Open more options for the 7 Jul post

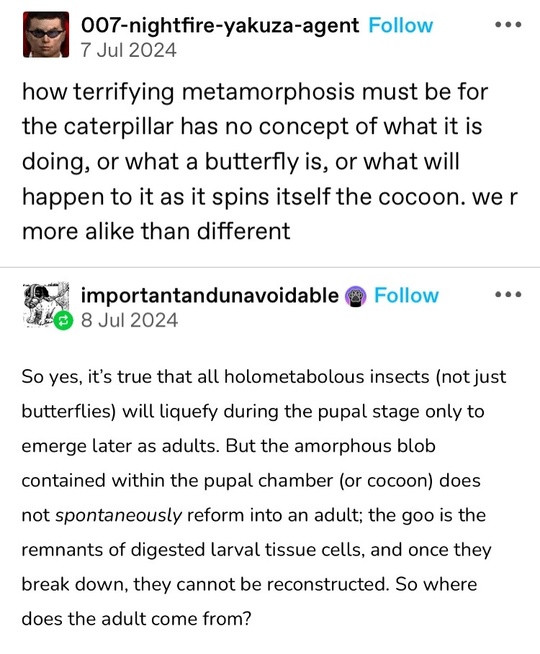pos(508,25)
